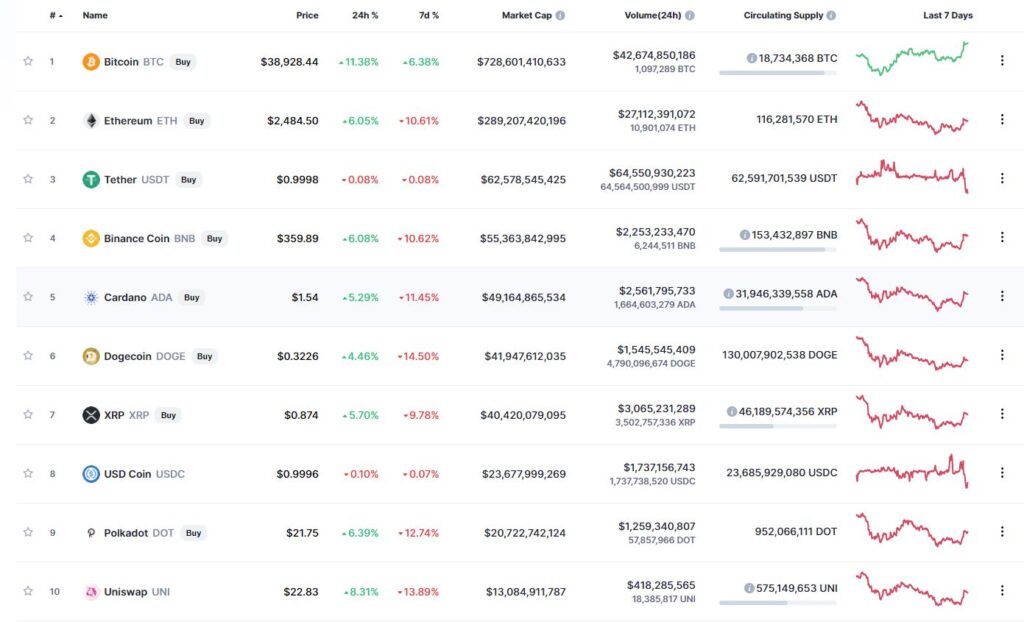This screenshot has width=1024, height=622.
Task: Open USD Coin row options menu
Action: point(1002,472)
